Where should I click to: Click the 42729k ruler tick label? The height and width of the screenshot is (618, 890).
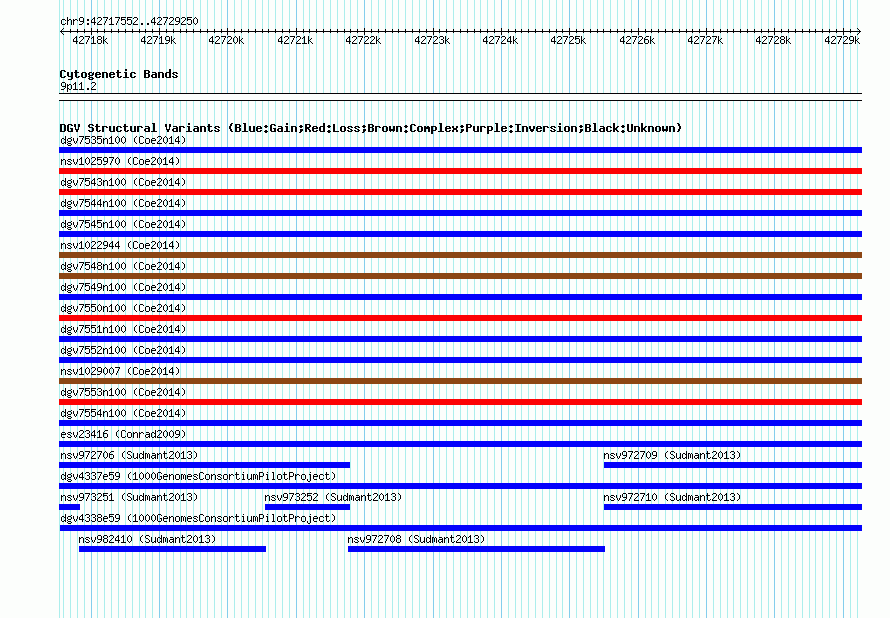(x=842, y=40)
